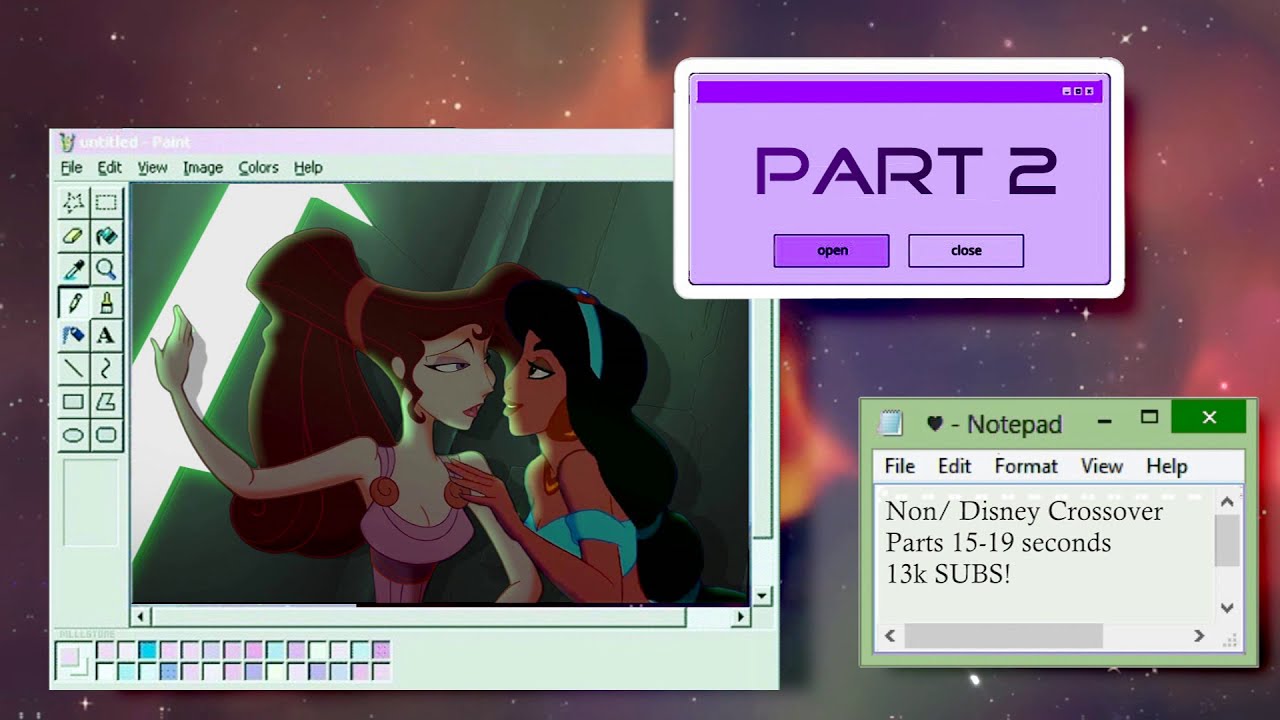Choose the straight Line tool
1280x720 pixels.
pos(73,368)
